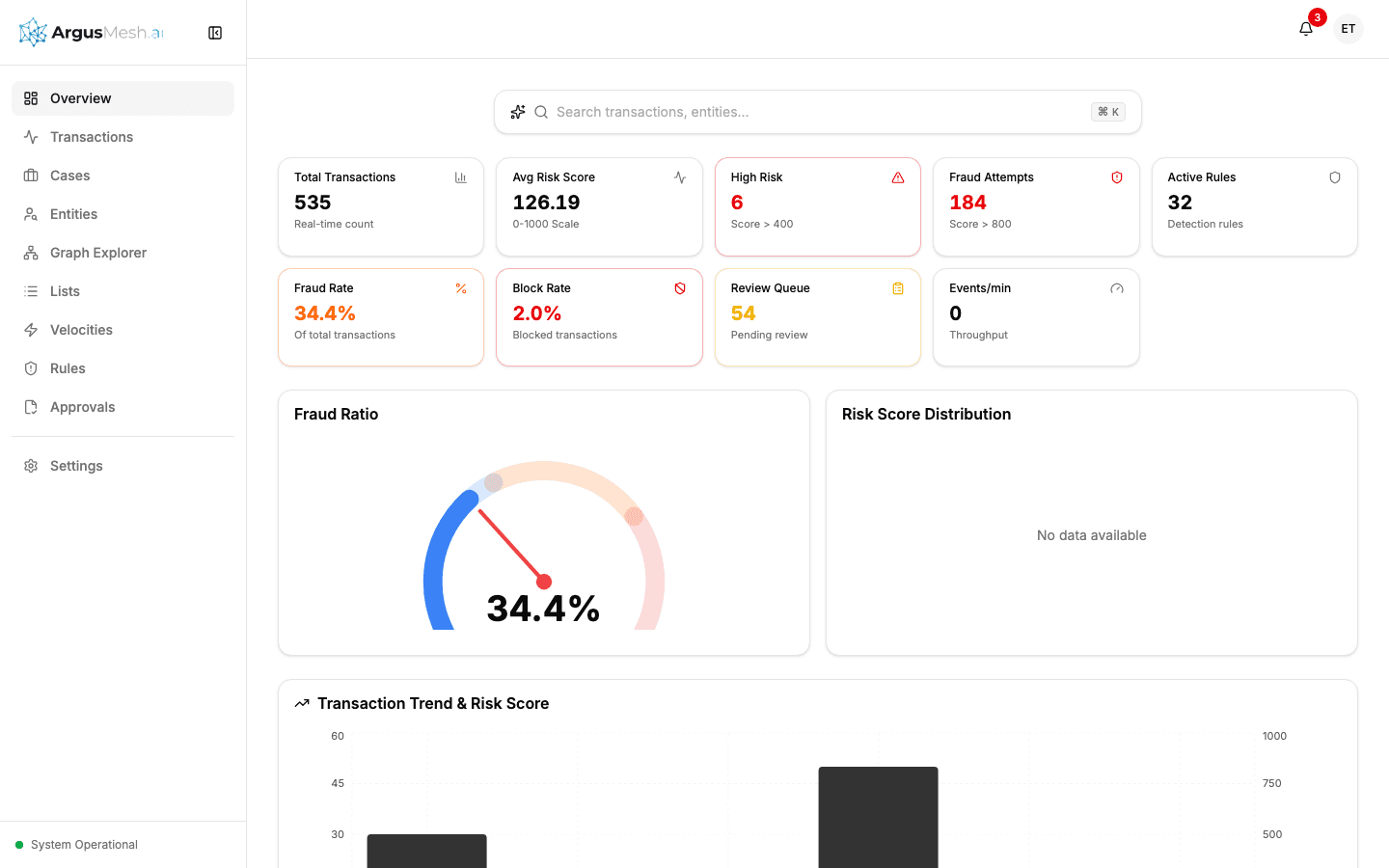Click the ET profile avatar

[x=1348, y=29]
